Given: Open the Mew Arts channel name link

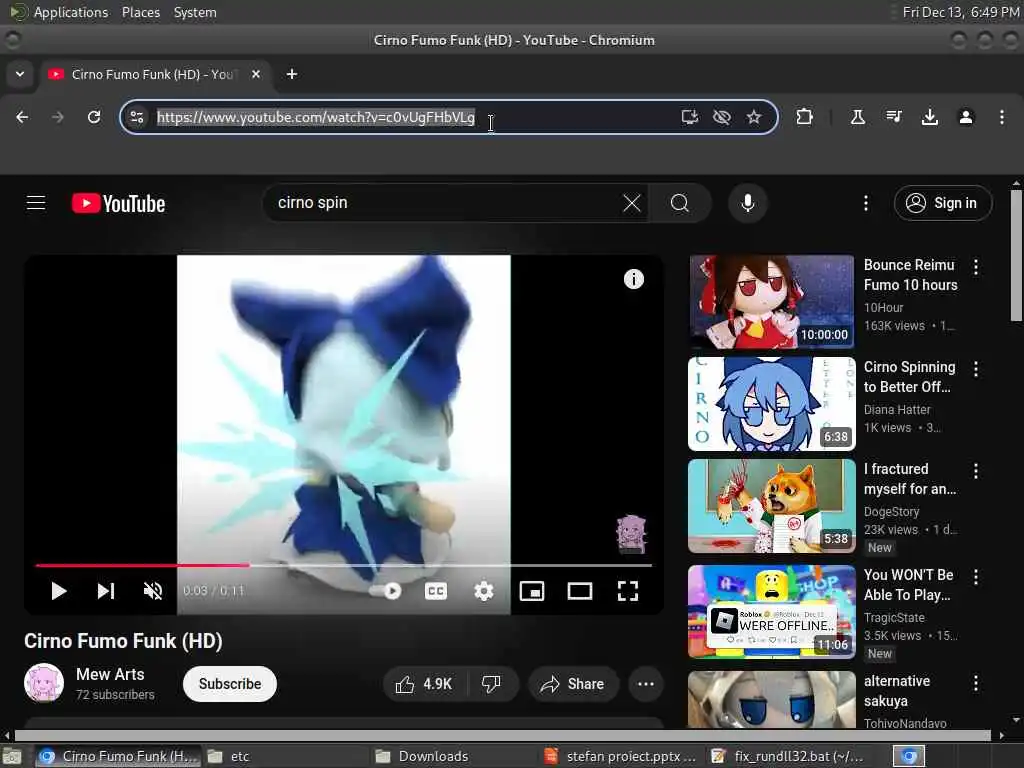Looking at the screenshot, I should (x=110, y=675).
